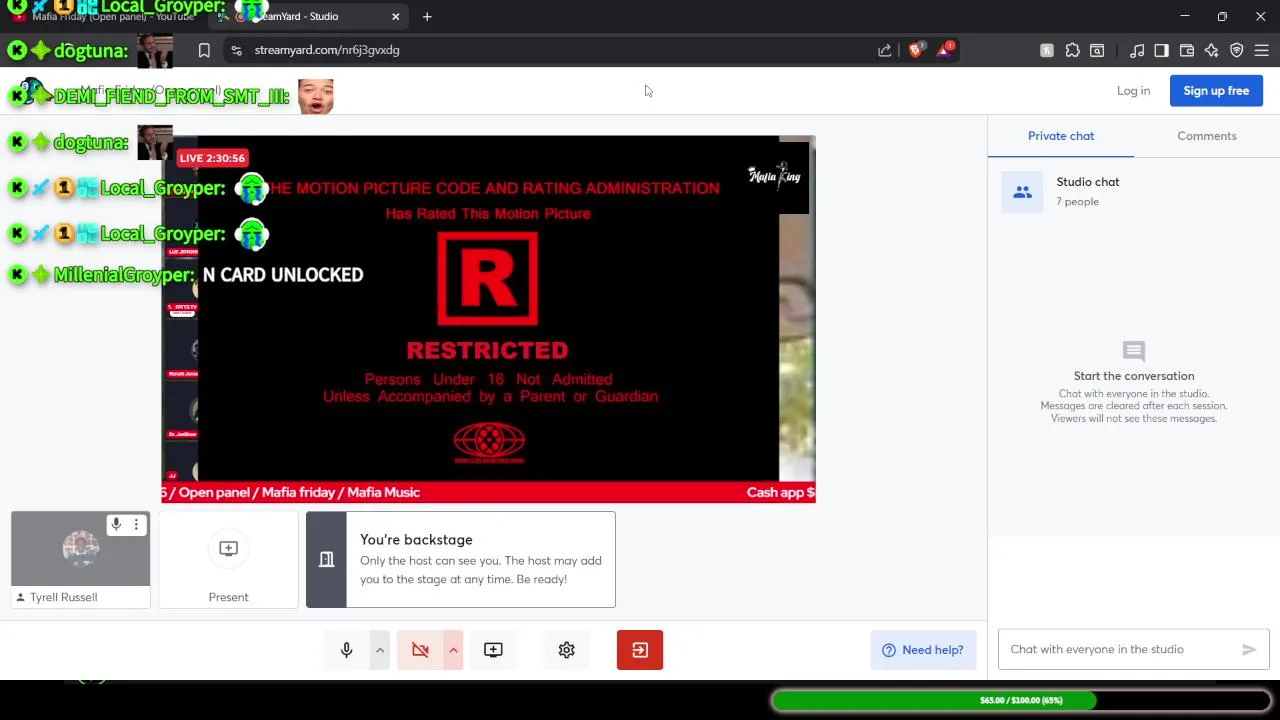Mute the microphone in the bottom toolbar
The height and width of the screenshot is (720, 1280).
pos(347,650)
